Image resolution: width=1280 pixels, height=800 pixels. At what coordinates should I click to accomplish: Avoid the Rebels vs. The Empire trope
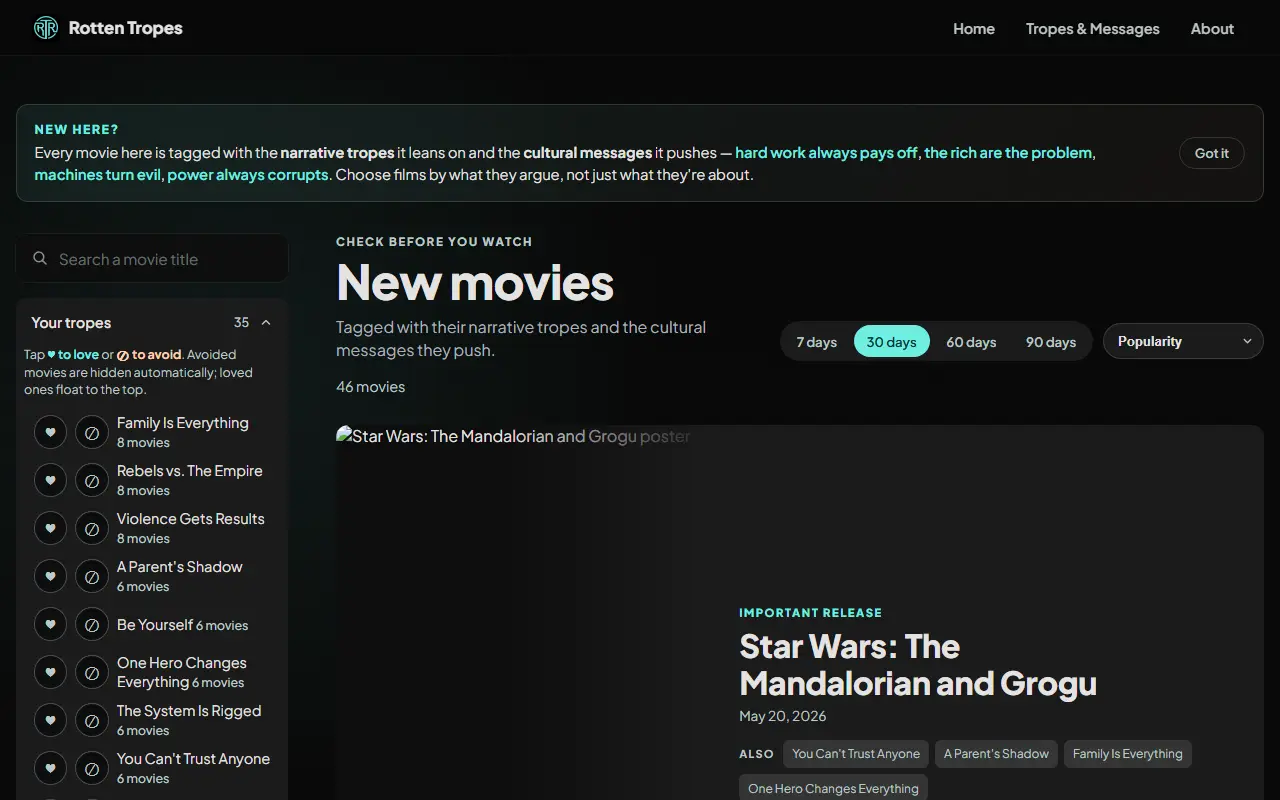(x=92, y=480)
